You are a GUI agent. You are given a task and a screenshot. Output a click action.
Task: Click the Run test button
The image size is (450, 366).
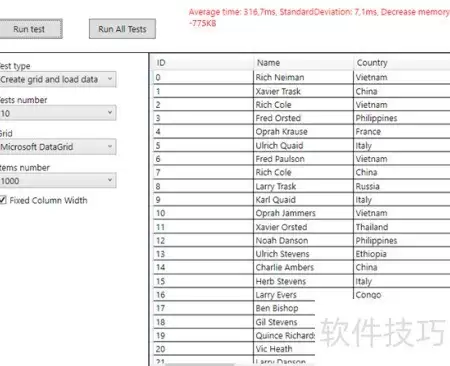(x=31, y=29)
